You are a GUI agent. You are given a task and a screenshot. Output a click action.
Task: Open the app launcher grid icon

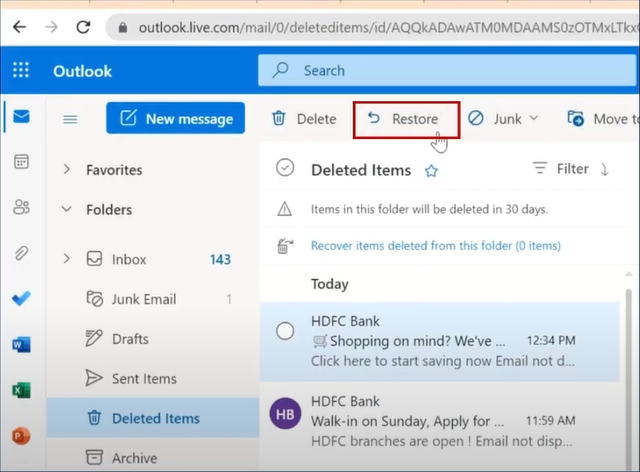point(21,70)
